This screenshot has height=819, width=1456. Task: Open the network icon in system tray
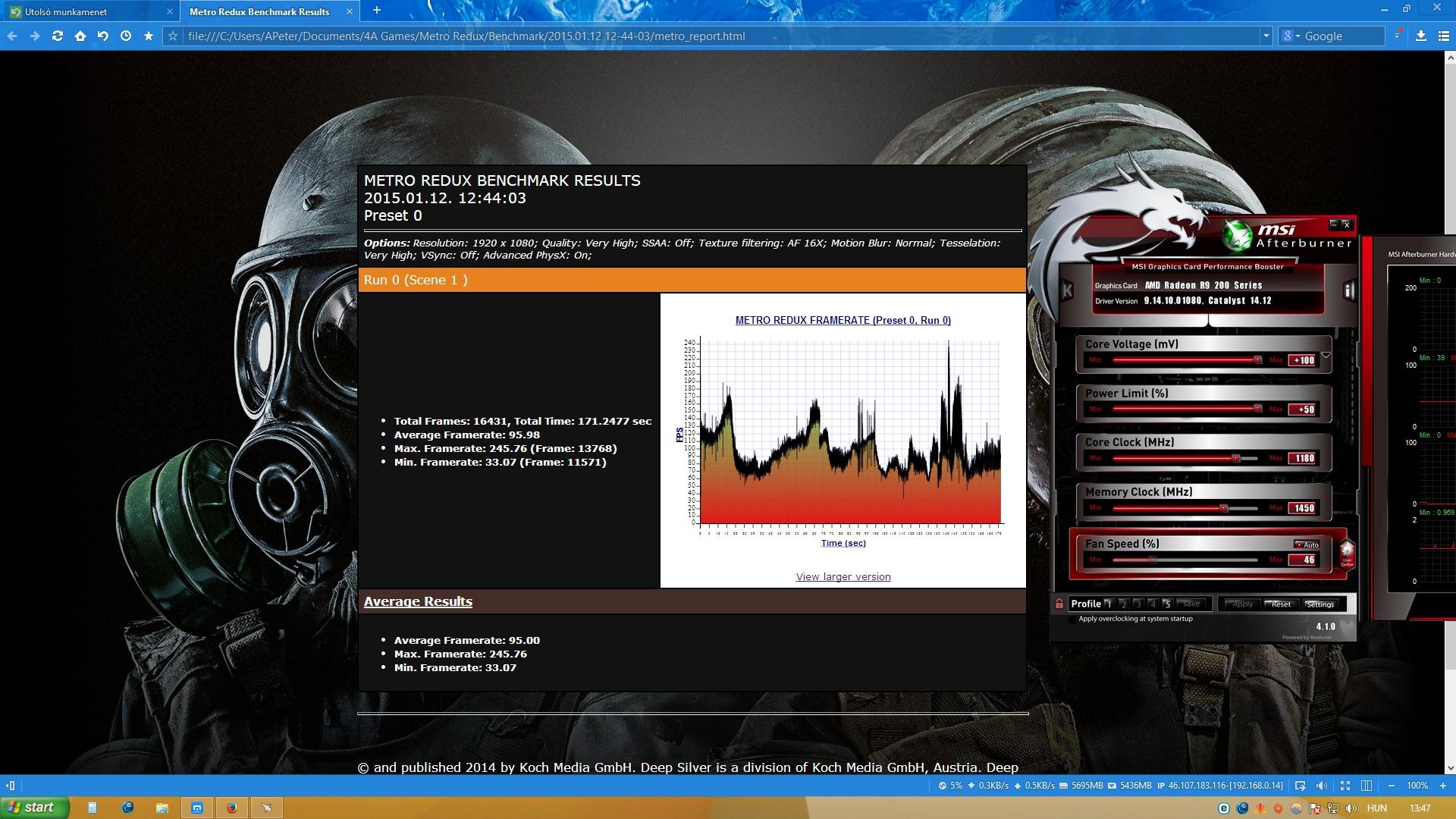pyautogui.click(x=1333, y=808)
